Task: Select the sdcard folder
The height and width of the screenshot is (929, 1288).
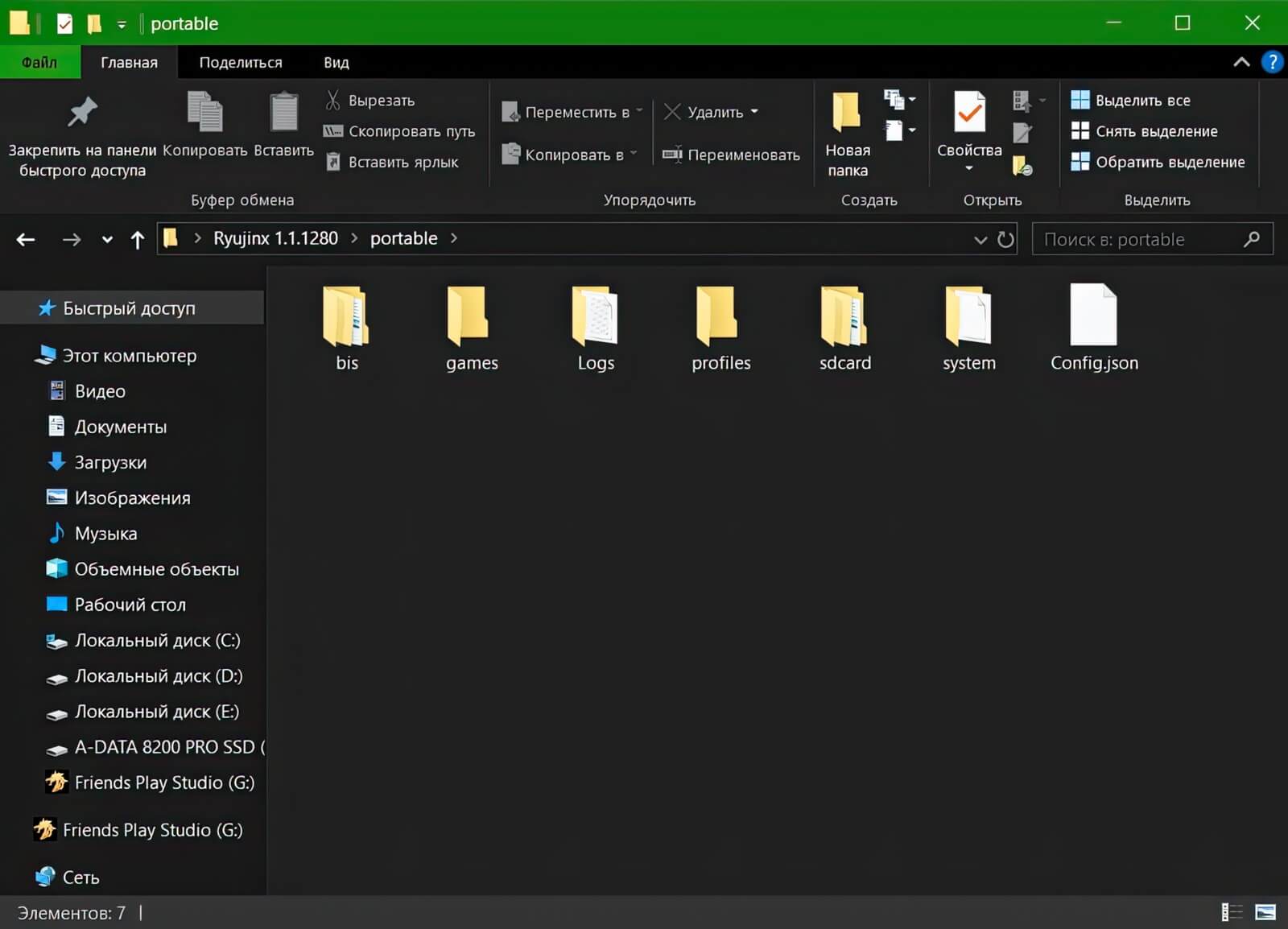Action: click(x=845, y=328)
